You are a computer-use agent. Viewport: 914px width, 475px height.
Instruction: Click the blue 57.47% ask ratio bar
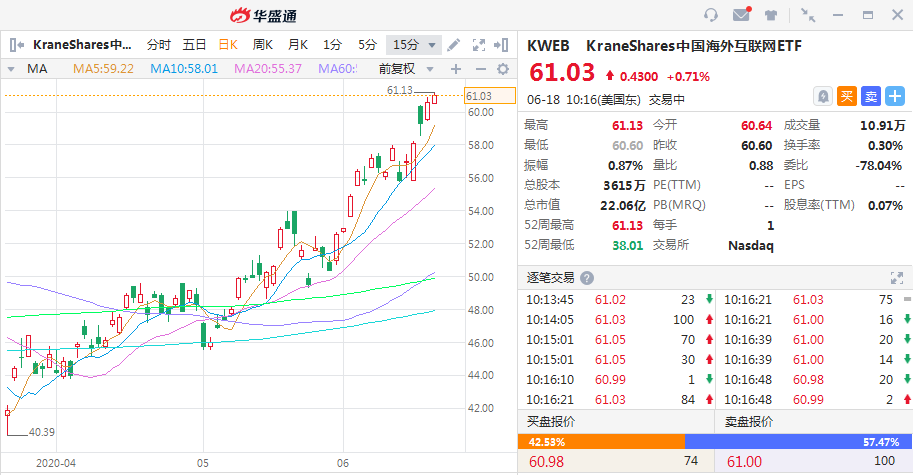pyautogui.click(x=799, y=442)
